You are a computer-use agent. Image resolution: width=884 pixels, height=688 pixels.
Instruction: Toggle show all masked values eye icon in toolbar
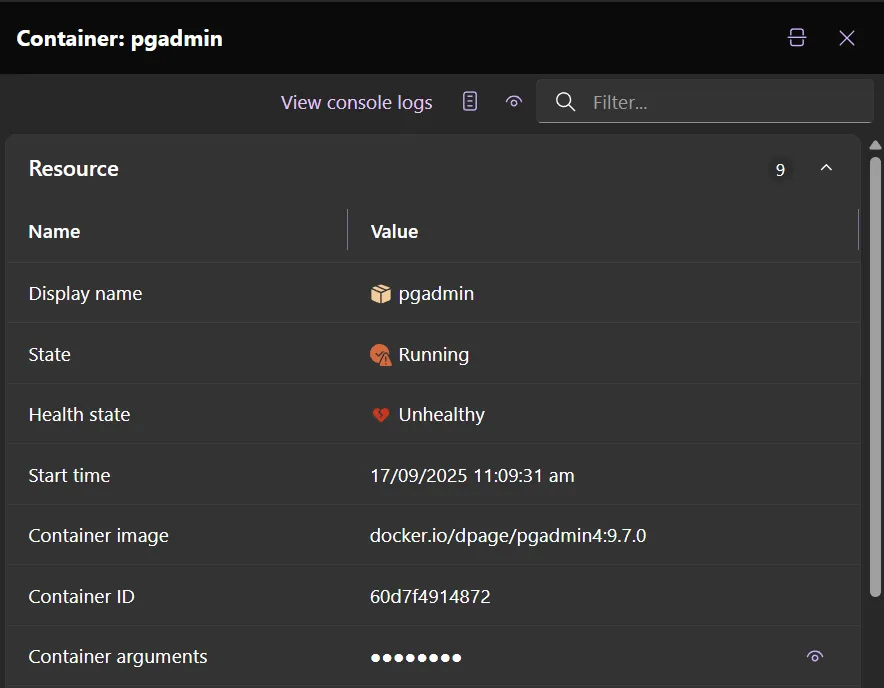[x=514, y=101]
